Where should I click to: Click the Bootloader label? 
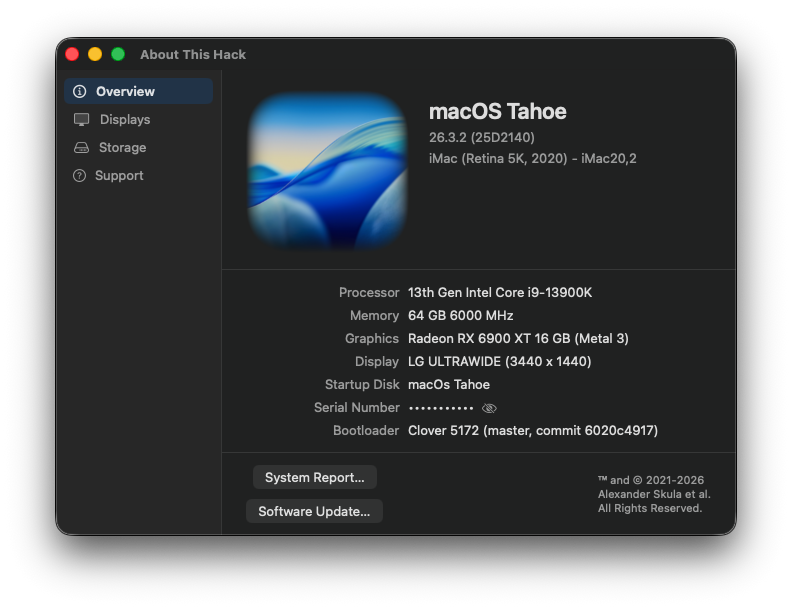click(x=366, y=430)
